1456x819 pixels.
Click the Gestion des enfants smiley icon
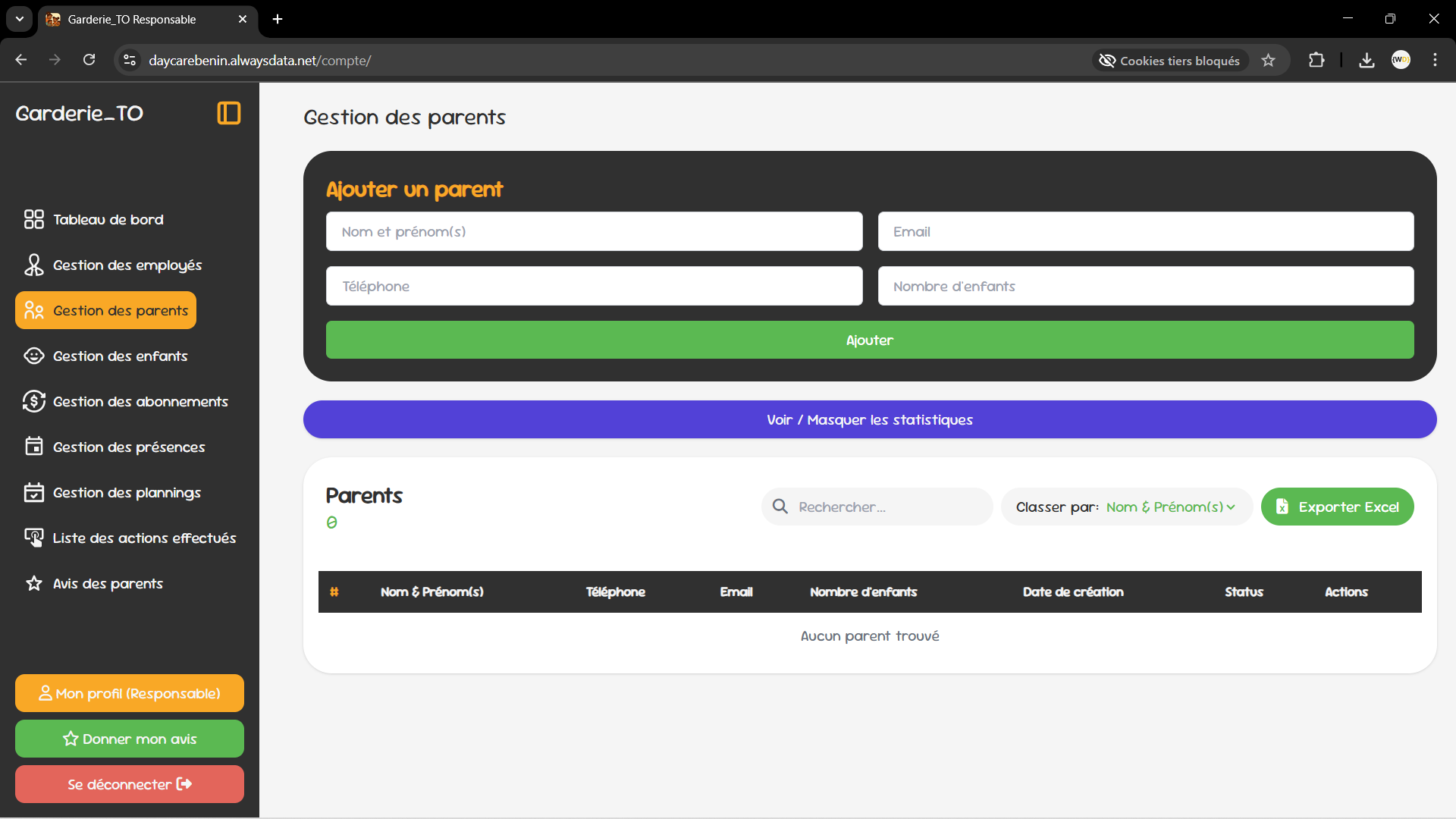[x=33, y=356]
